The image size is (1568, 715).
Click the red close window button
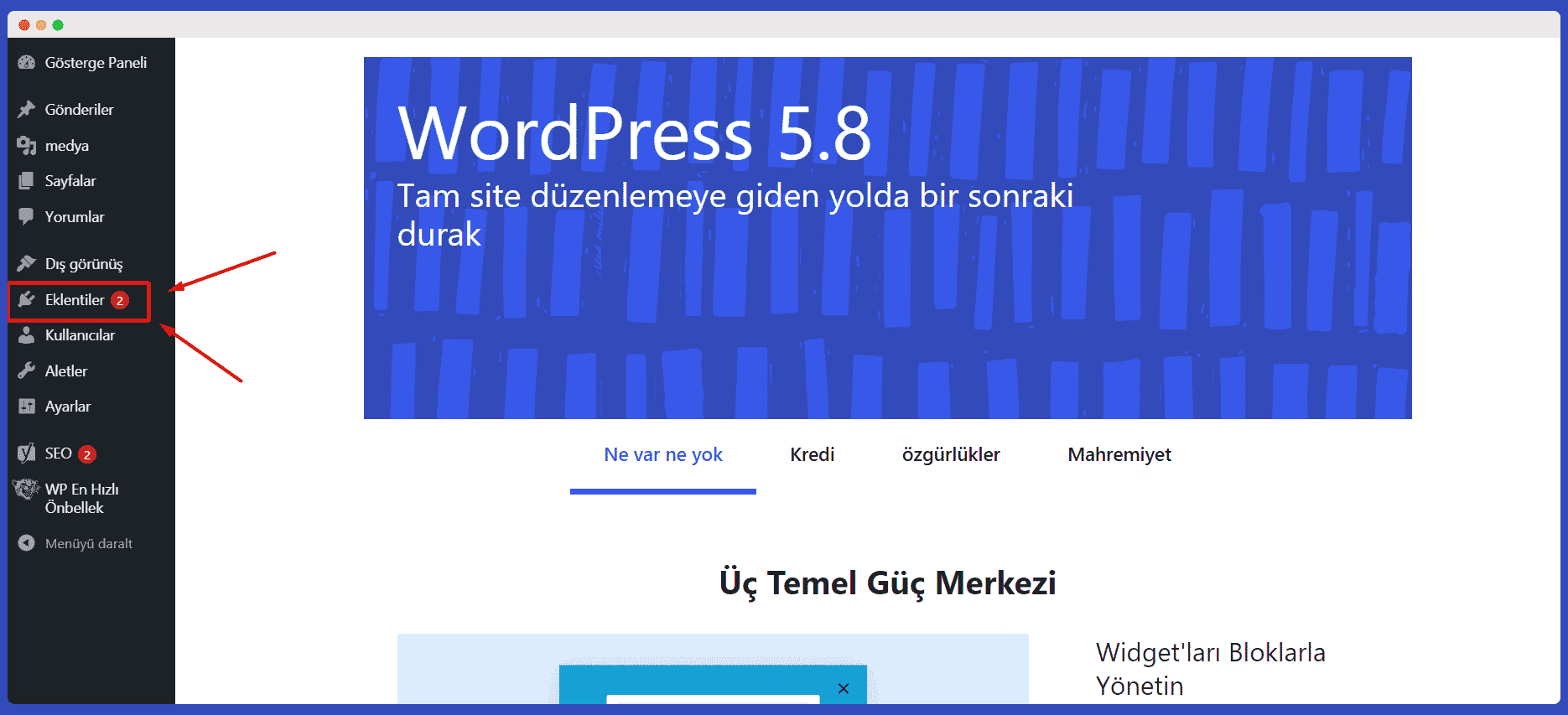point(23,25)
